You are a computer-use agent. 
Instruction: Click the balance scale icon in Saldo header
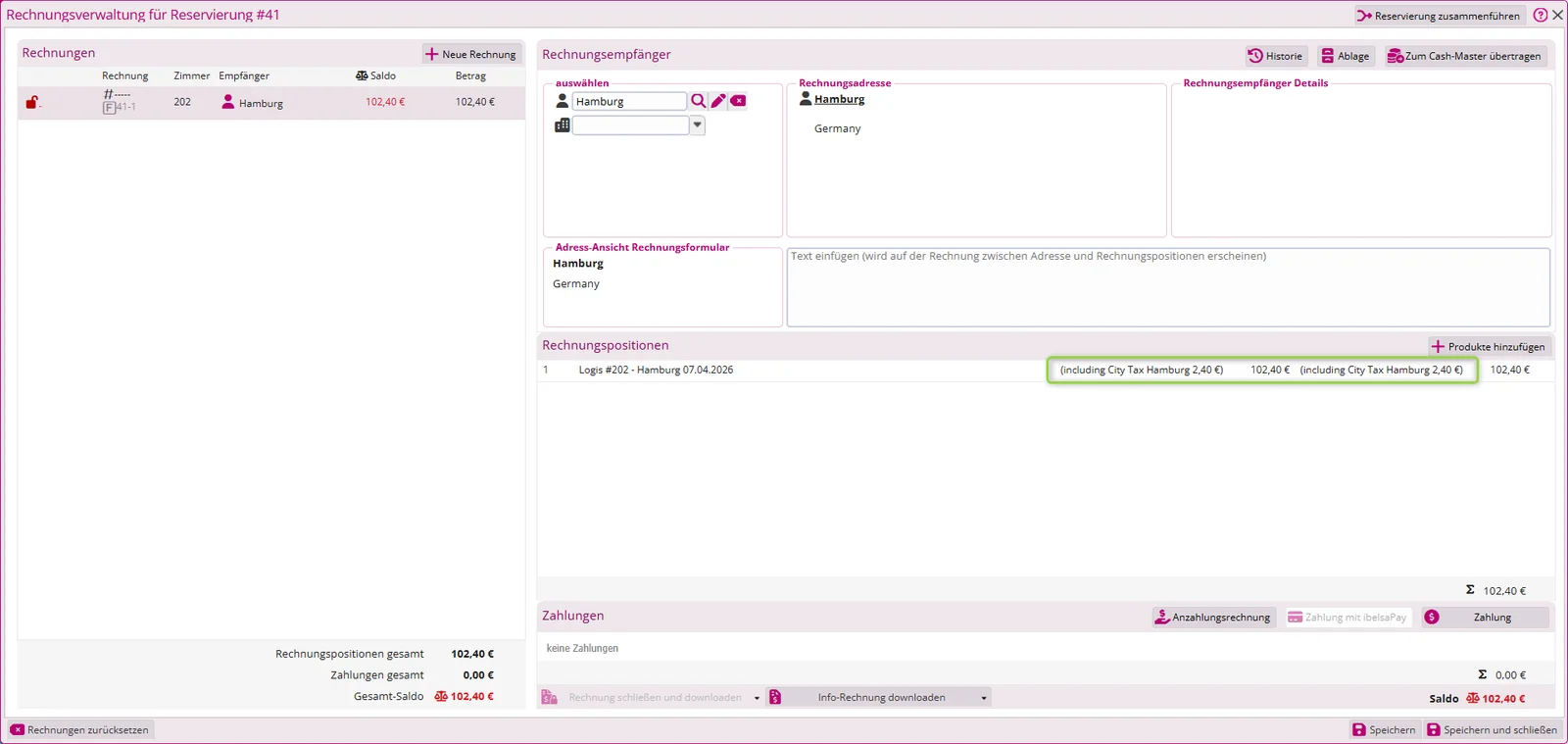(x=362, y=75)
